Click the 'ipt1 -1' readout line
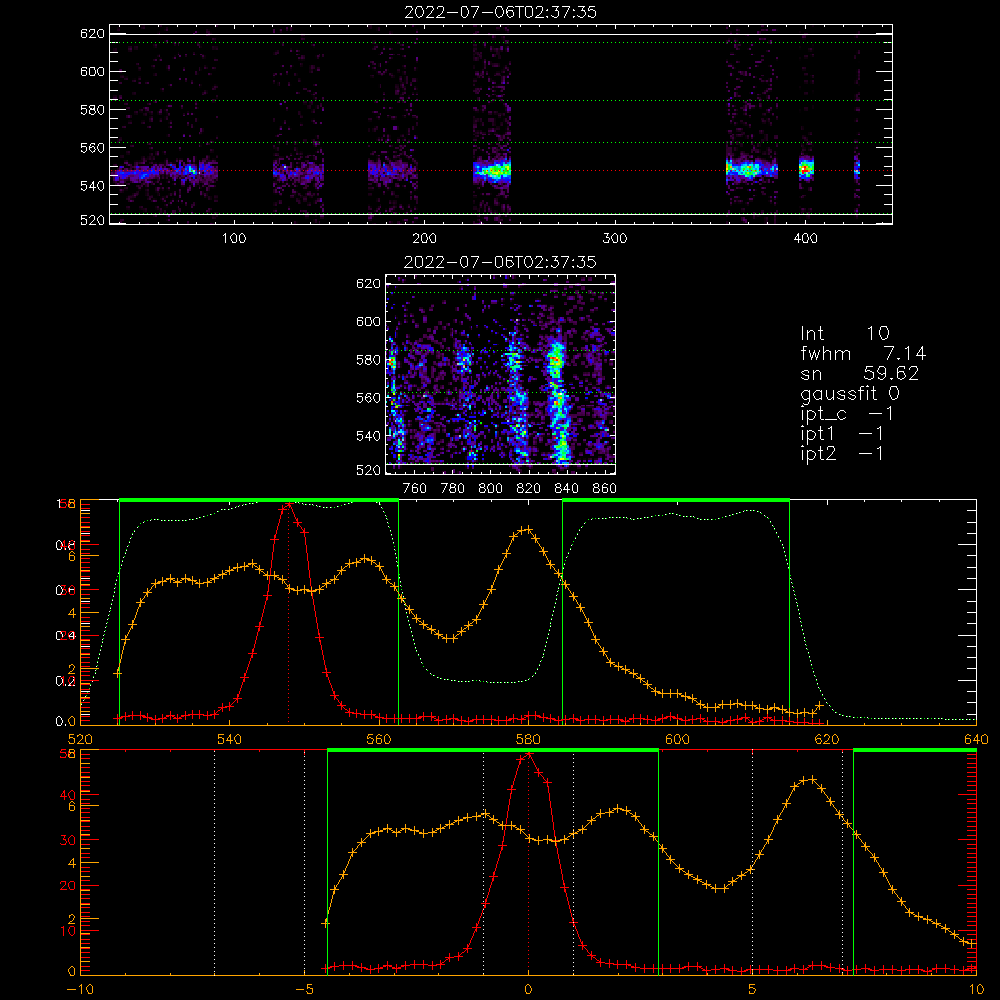The image size is (1000, 1000). (842, 434)
